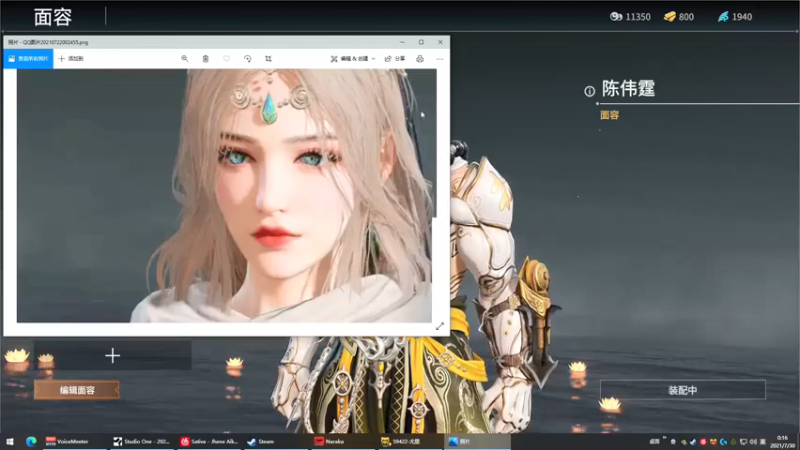Open the 分享 share option
The width and height of the screenshot is (800, 450).
tap(395, 59)
